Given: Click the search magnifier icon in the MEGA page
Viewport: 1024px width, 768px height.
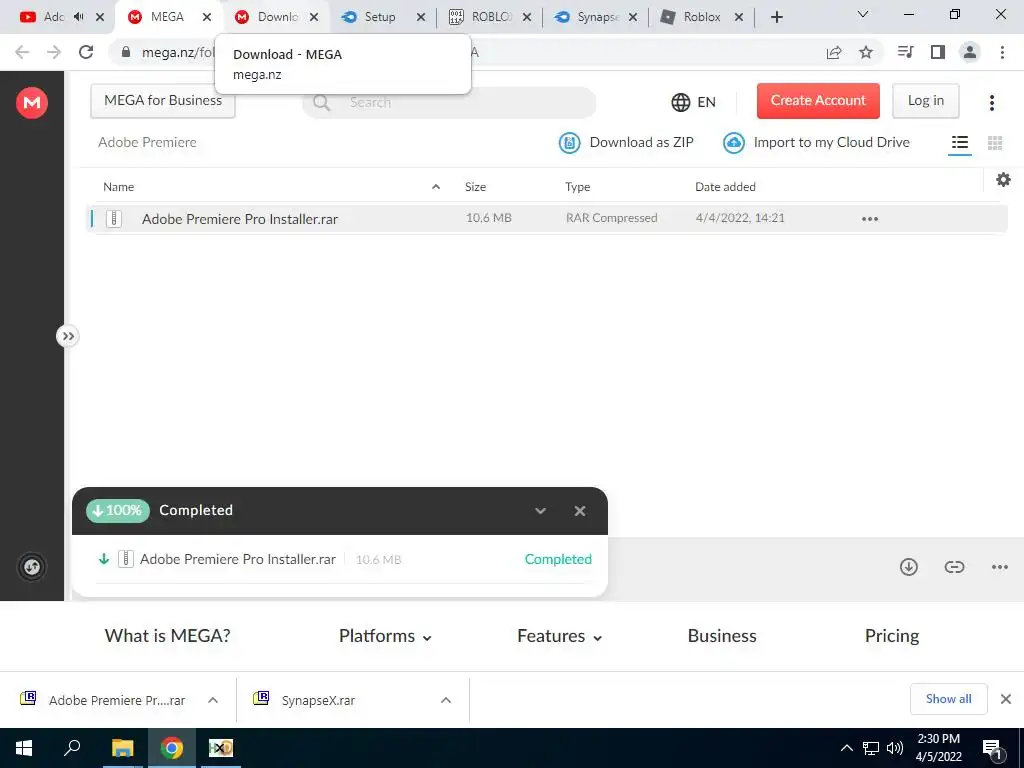Looking at the screenshot, I should 321,103.
